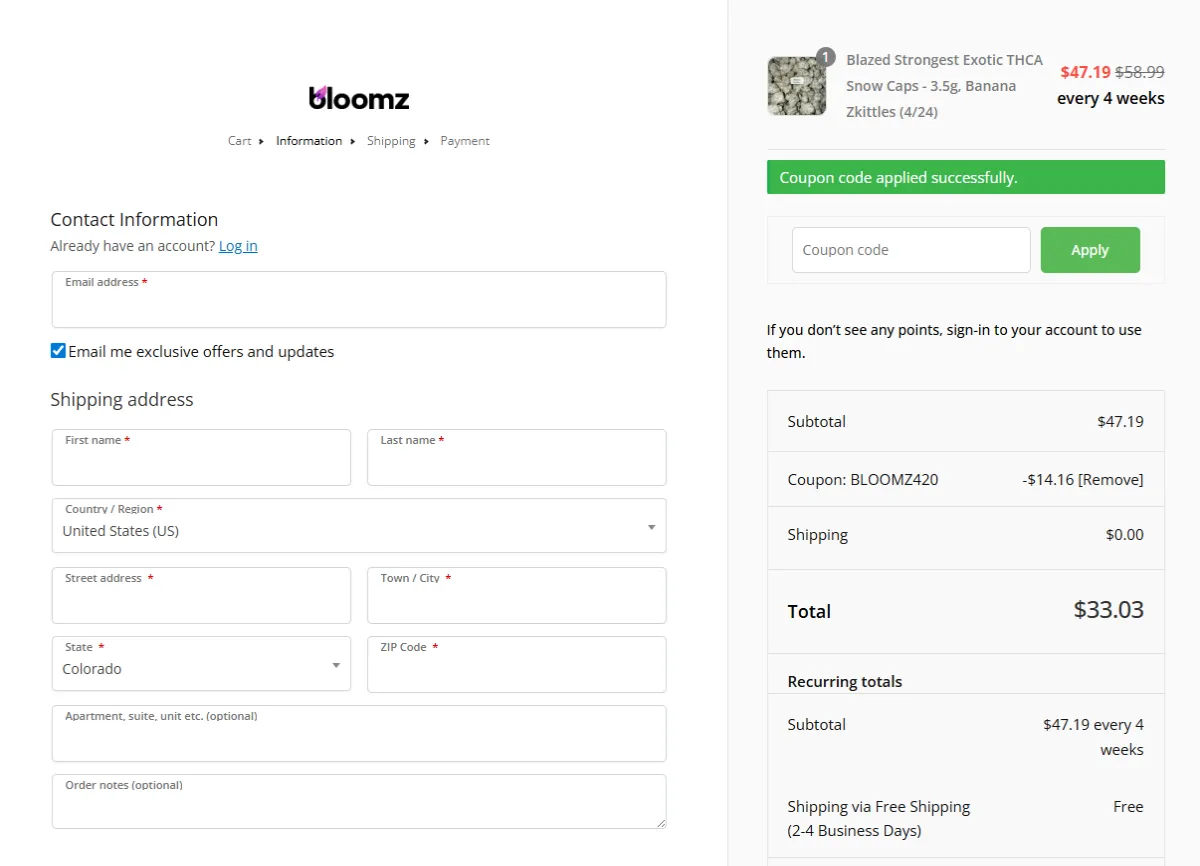This screenshot has width=1200, height=866.
Task: Select Shipping in the breadcrumb
Action: pos(391,141)
